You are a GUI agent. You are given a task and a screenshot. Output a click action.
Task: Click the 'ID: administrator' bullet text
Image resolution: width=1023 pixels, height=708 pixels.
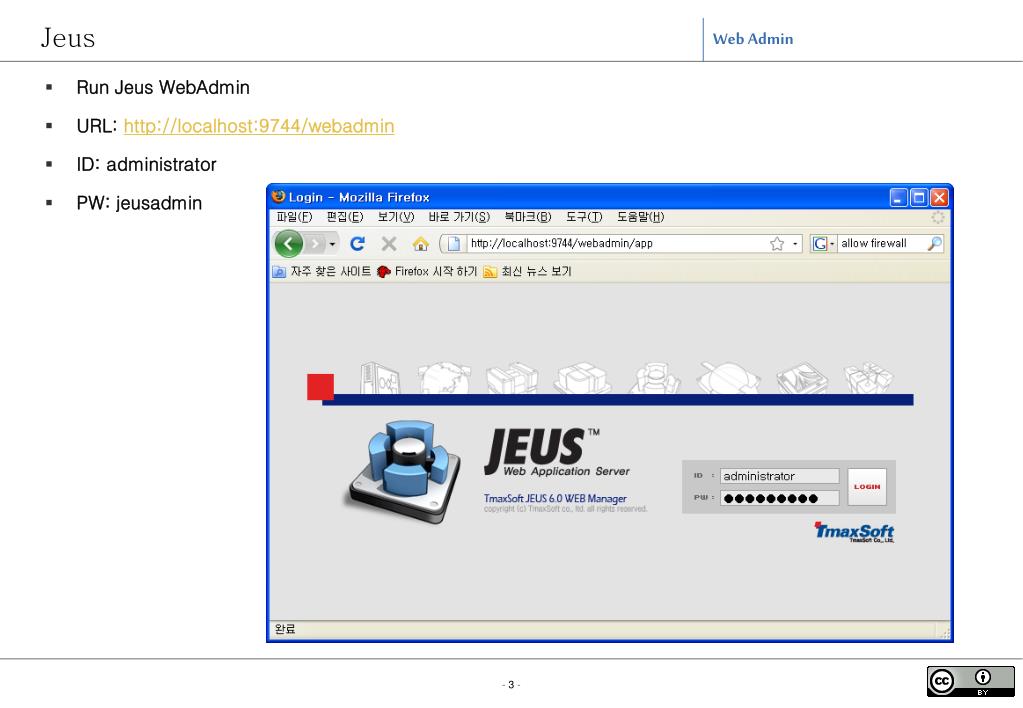(x=146, y=164)
